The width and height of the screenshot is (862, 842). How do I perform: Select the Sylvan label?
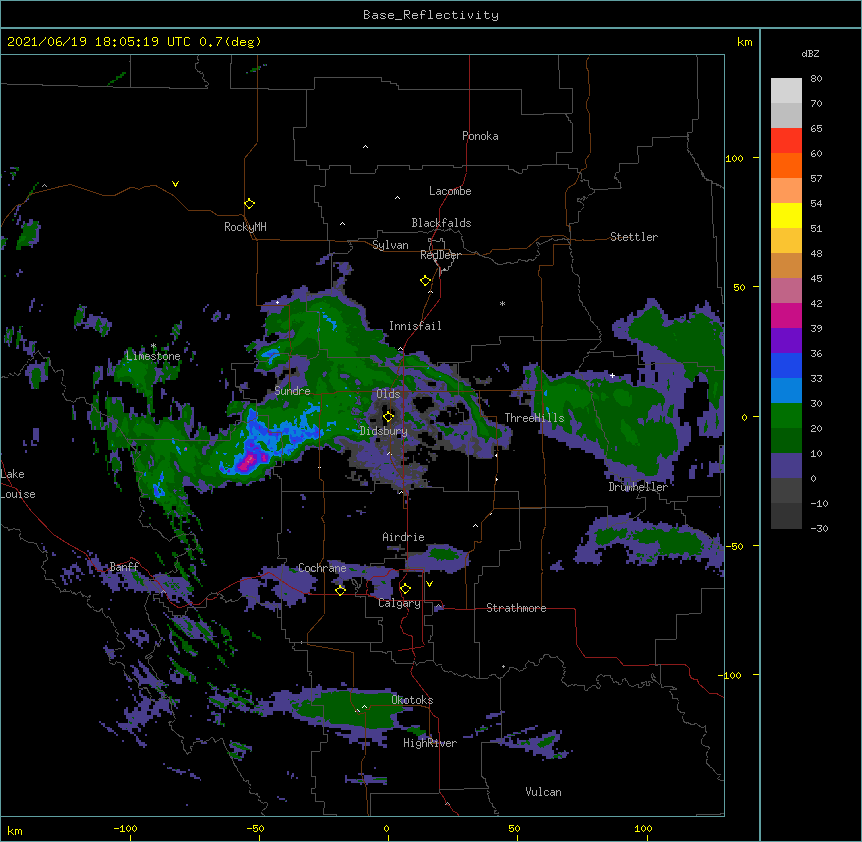(390, 245)
